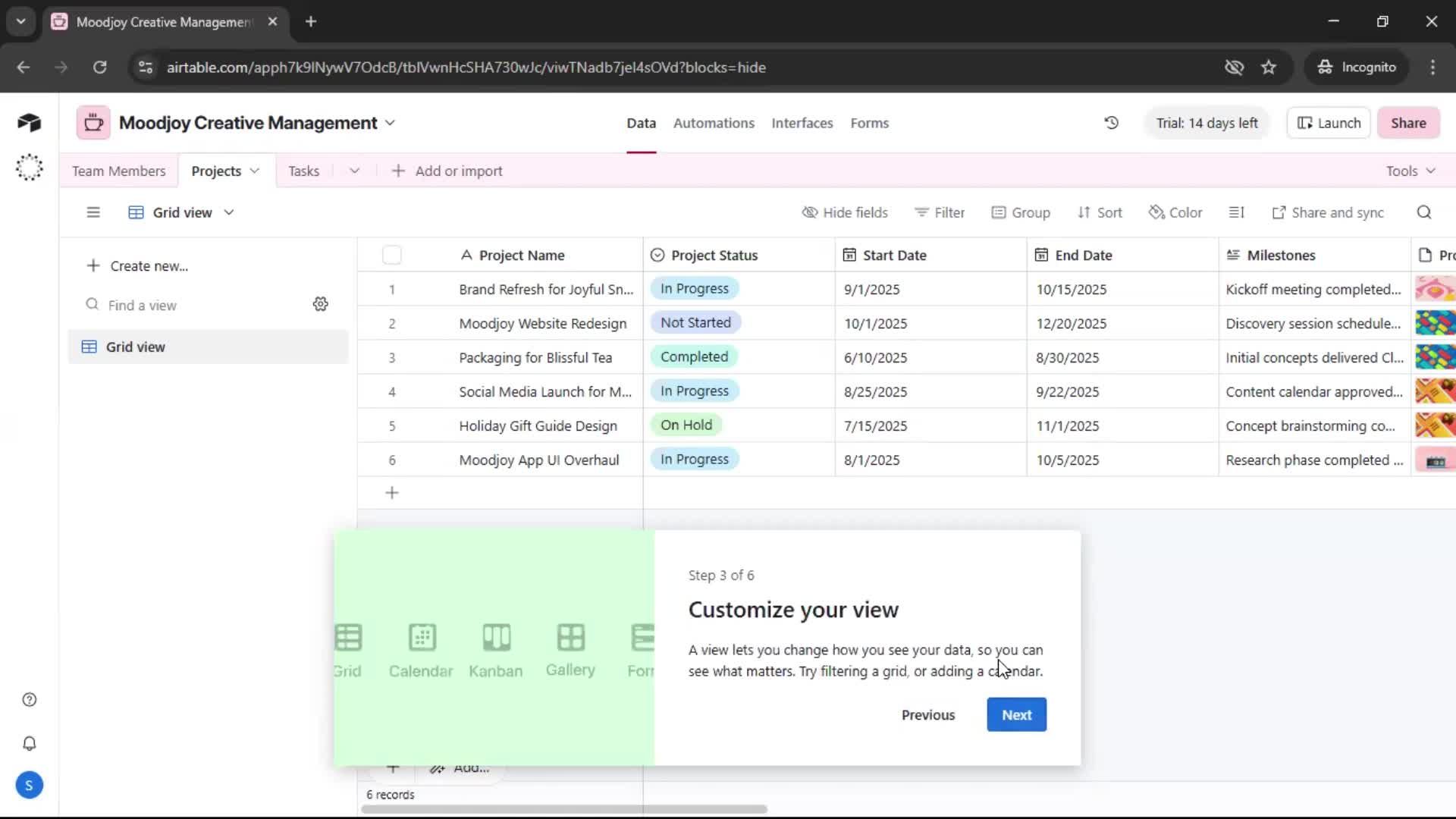Screen dimensions: 1456x819
Task: Expand the Tools dropdown
Action: (1410, 171)
